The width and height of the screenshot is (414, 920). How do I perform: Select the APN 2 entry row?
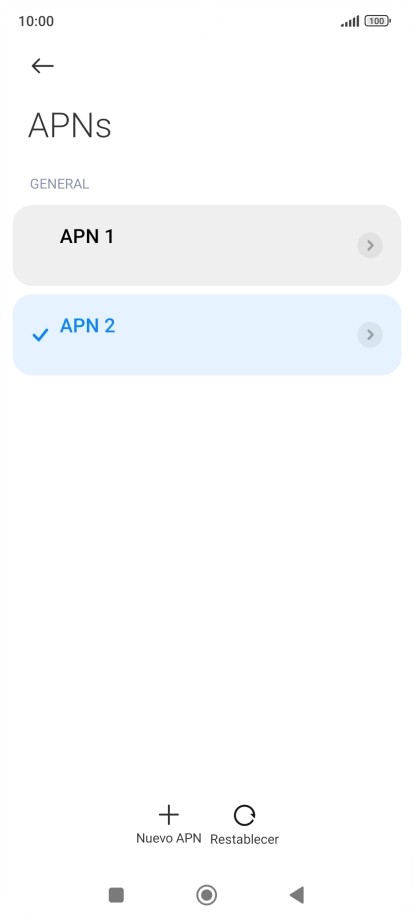pyautogui.click(x=206, y=334)
